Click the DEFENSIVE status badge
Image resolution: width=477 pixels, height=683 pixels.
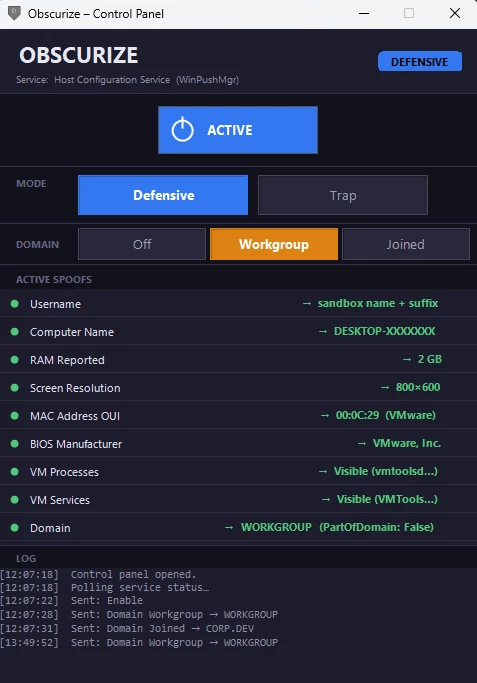(420, 61)
